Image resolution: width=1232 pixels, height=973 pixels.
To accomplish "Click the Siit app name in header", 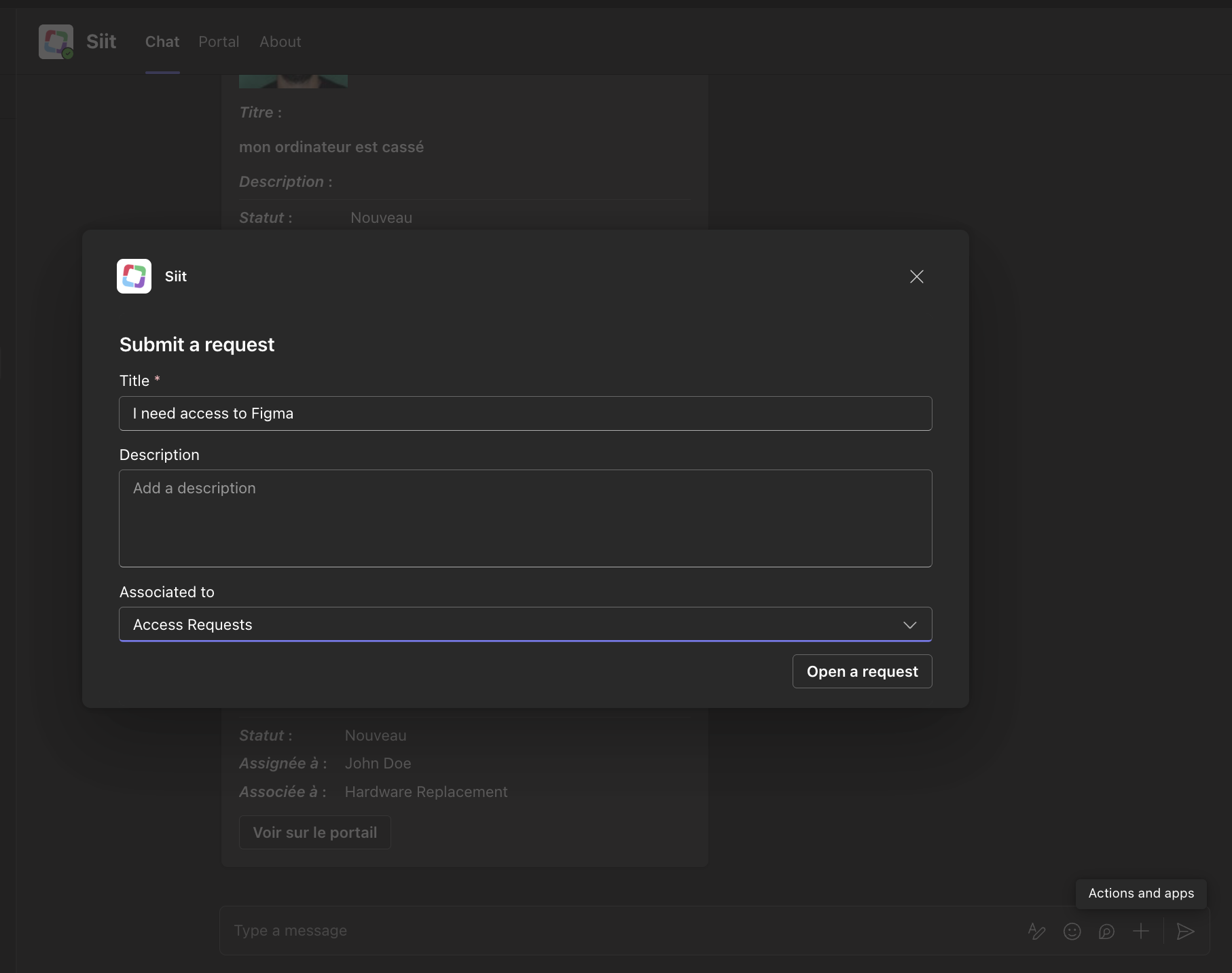I will tap(101, 42).
